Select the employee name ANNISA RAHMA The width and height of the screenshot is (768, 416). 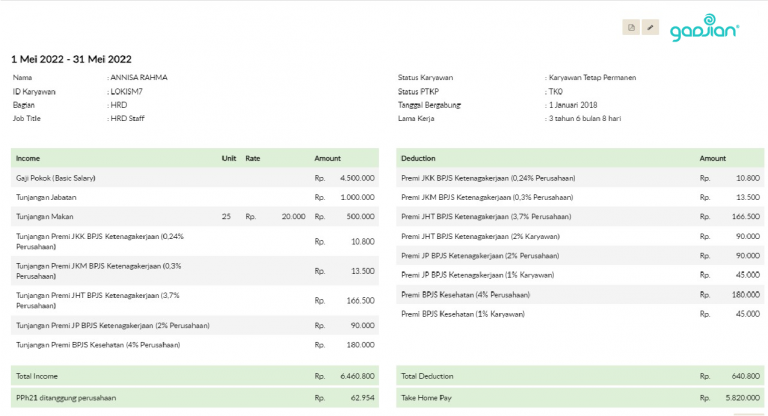coord(139,77)
